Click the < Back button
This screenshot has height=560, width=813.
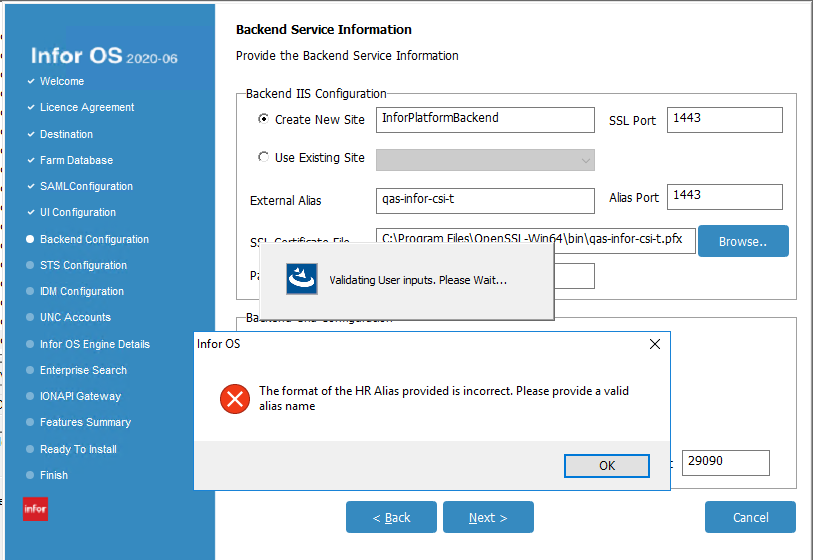tap(391, 517)
